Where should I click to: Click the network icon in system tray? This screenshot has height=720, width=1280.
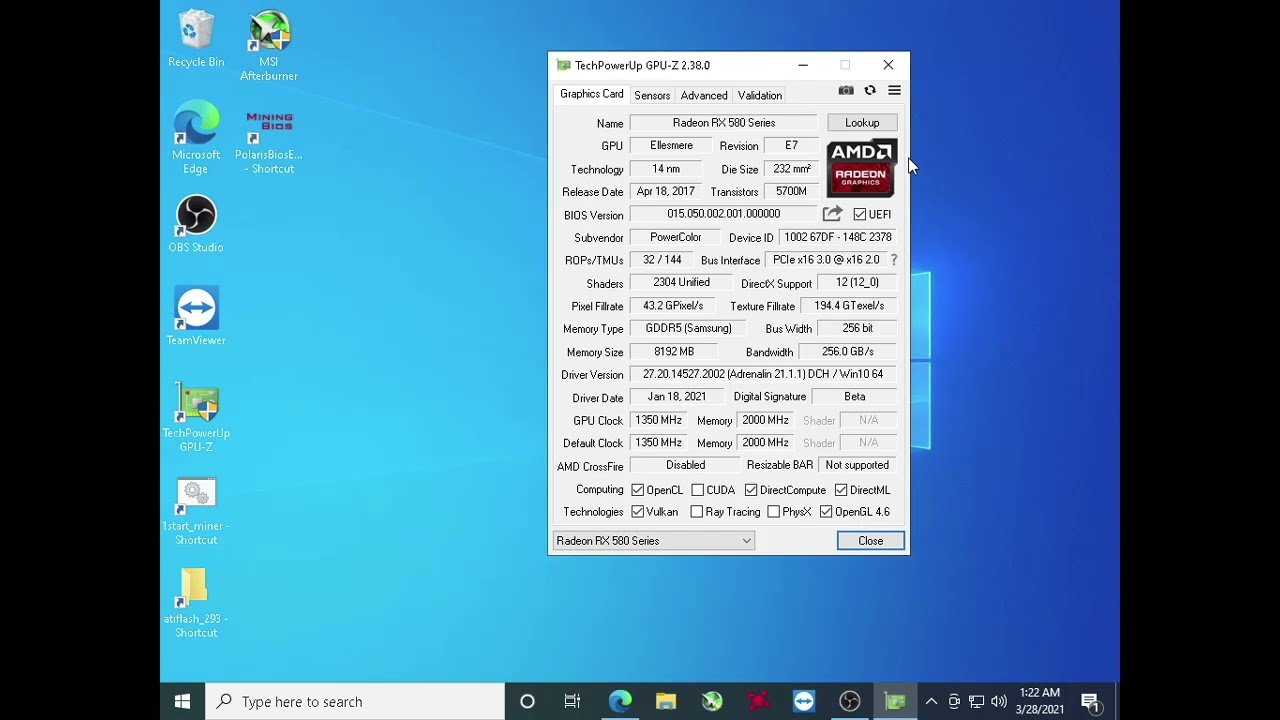pos(976,702)
